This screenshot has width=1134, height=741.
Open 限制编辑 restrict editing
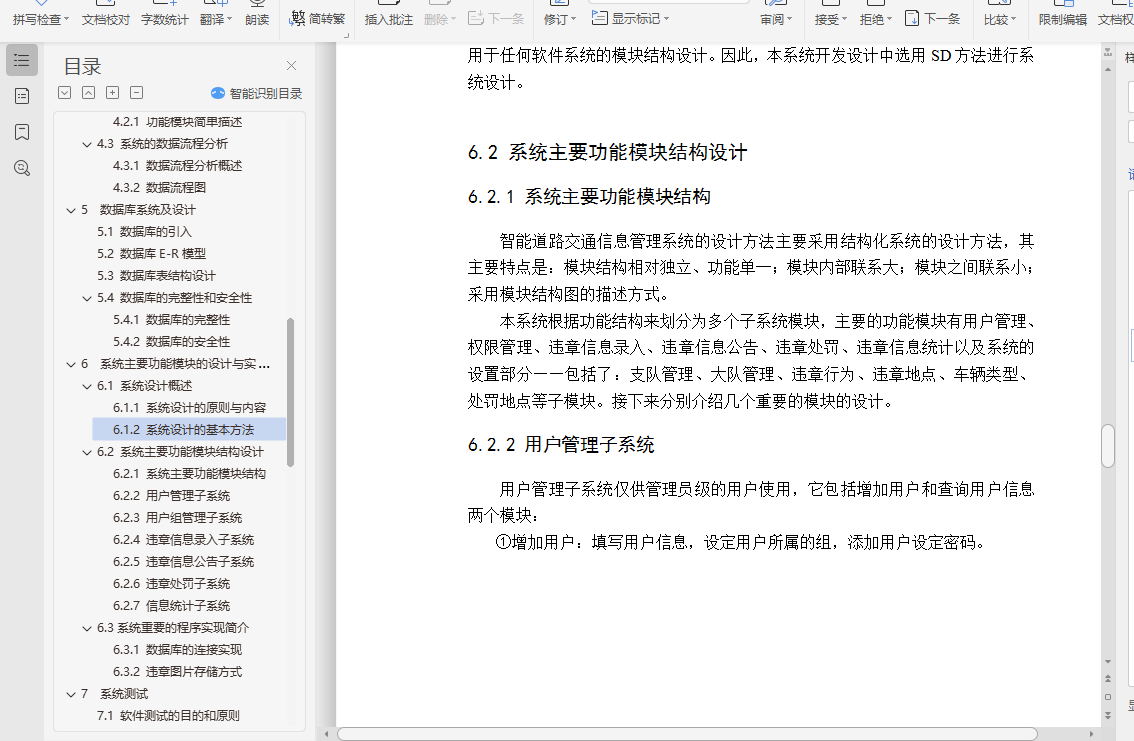pos(1062,20)
